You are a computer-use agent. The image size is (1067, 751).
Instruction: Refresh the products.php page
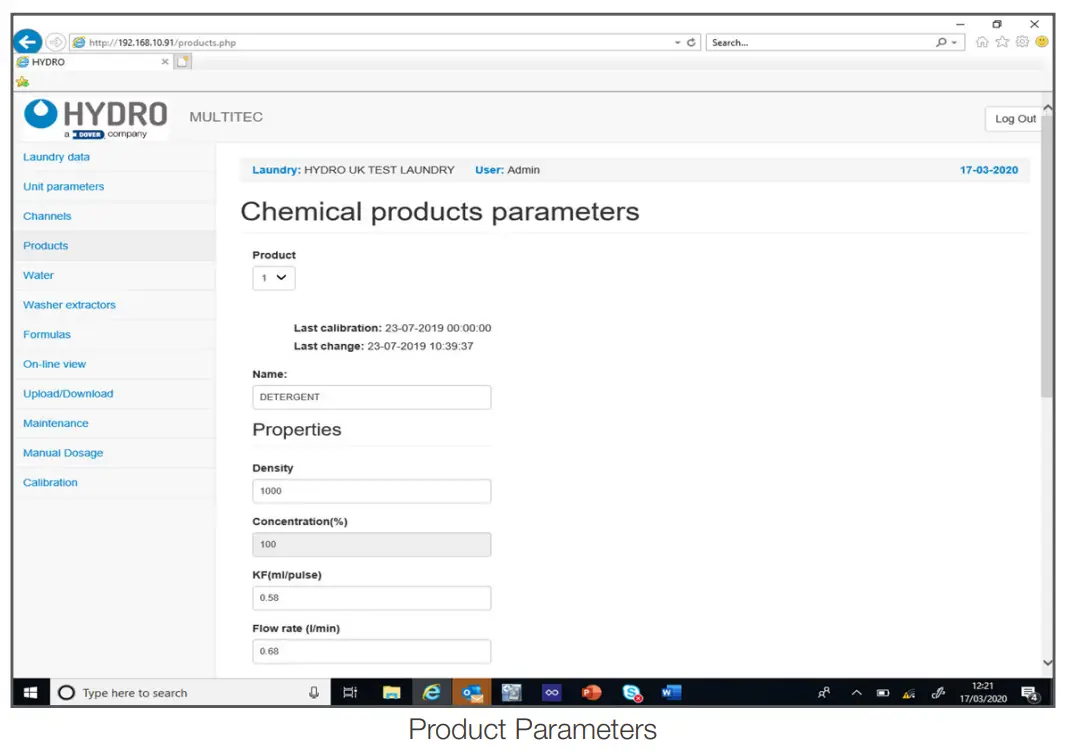click(x=689, y=42)
